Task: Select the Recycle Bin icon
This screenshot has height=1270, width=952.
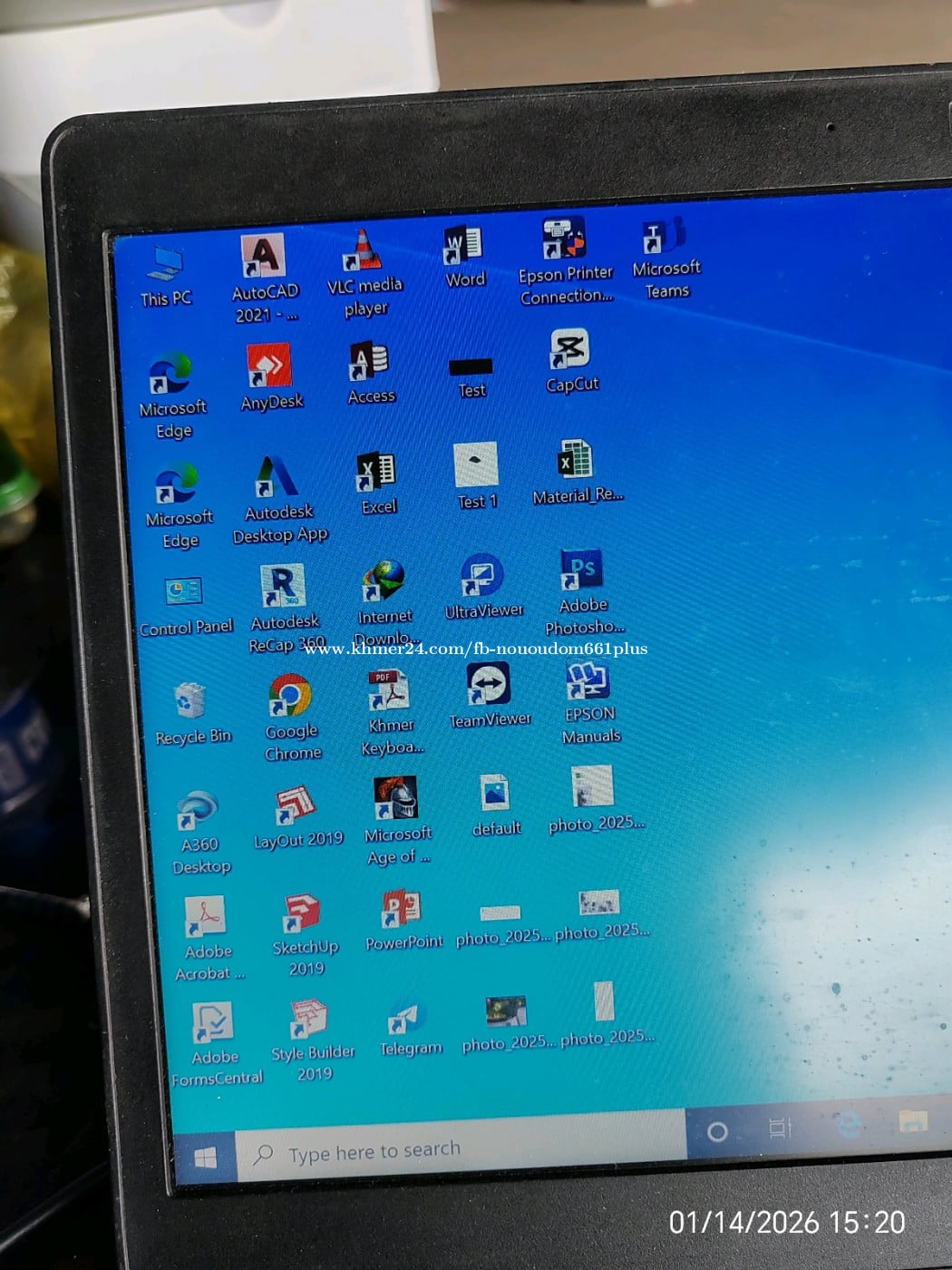Action: (x=189, y=701)
